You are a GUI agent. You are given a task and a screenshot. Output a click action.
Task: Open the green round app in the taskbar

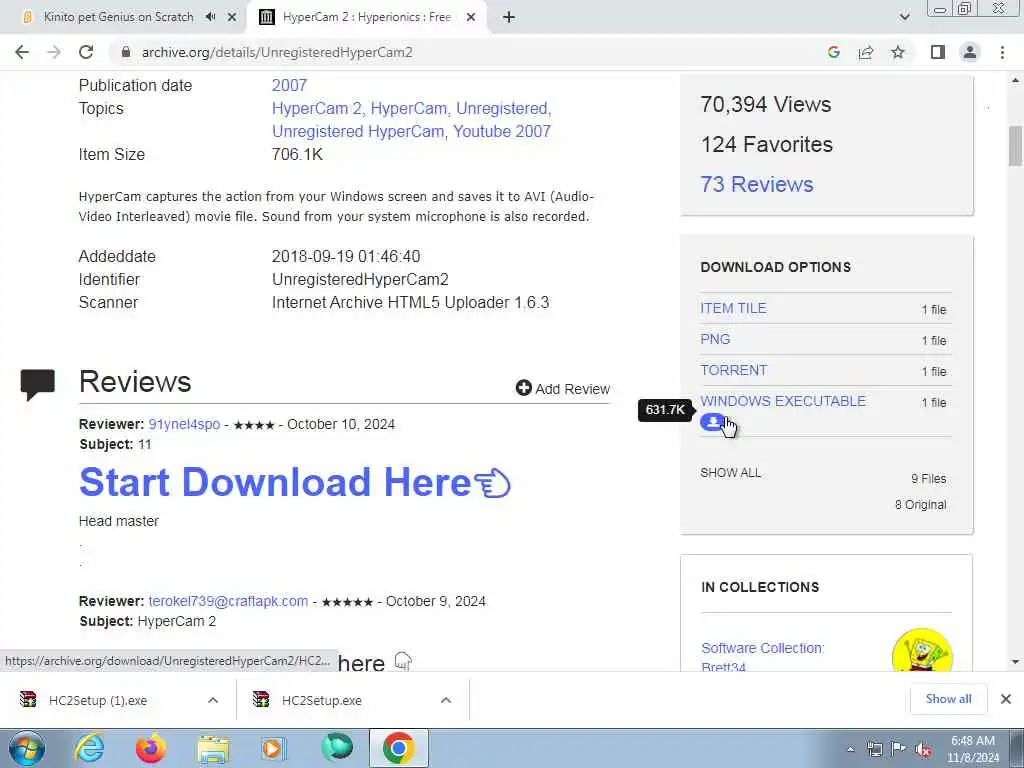336,748
